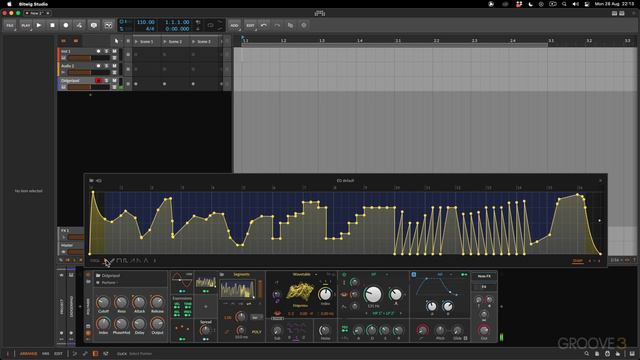Click the Pitch knob in Polymer

tap(440, 330)
